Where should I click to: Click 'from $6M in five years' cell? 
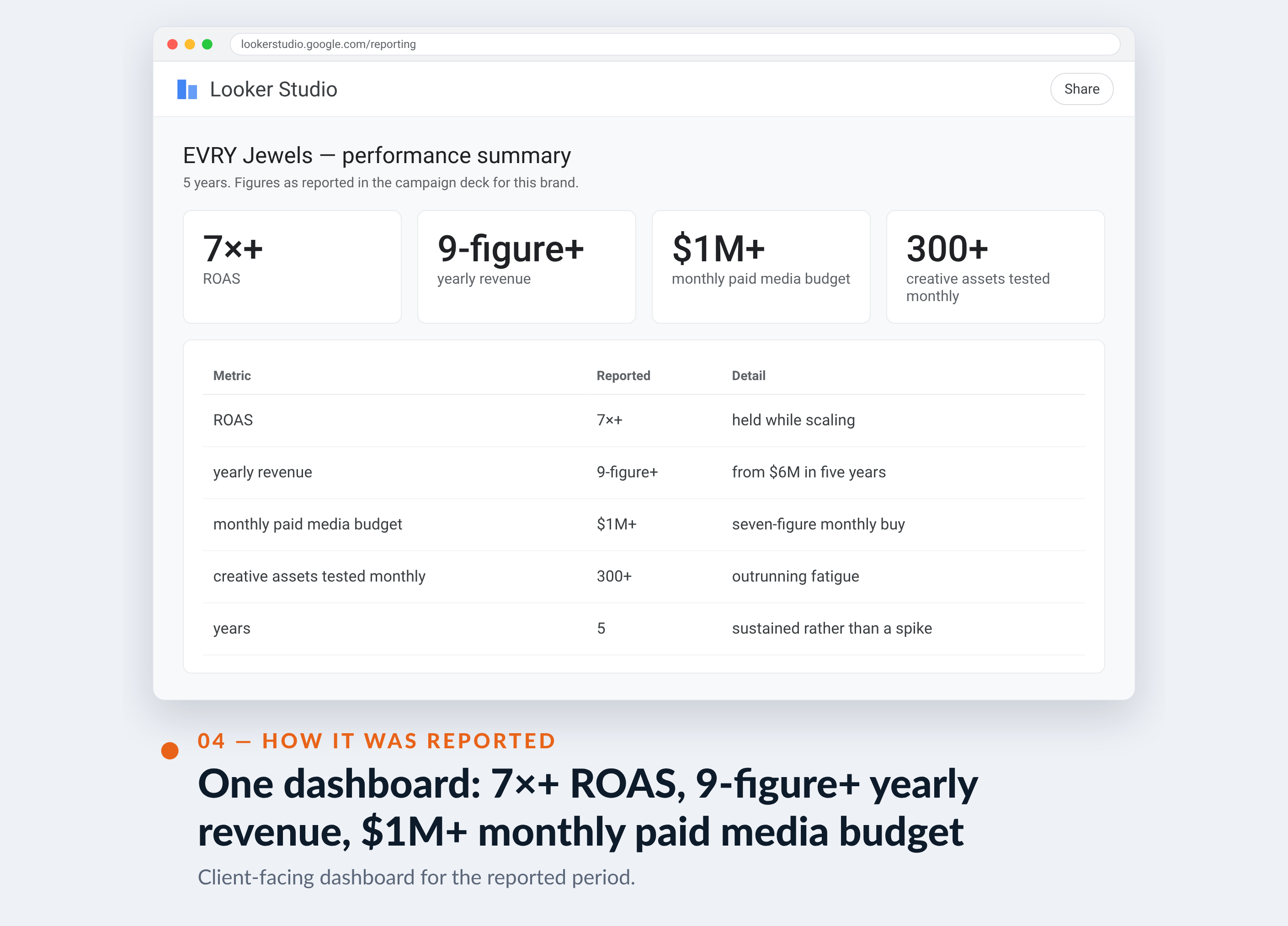click(x=809, y=472)
